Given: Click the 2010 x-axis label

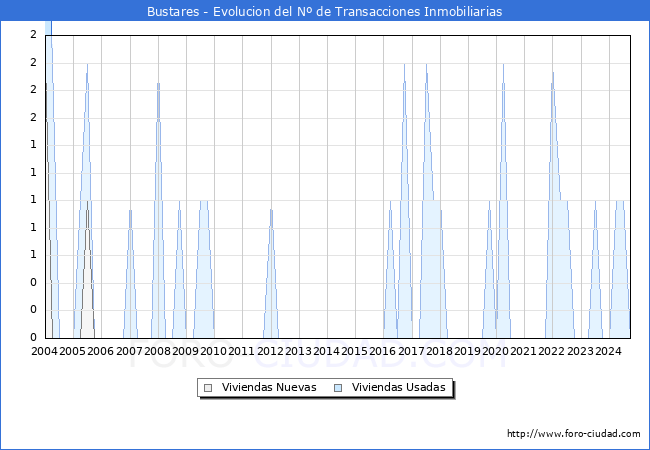Looking at the screenshot, I should point(213,351).
